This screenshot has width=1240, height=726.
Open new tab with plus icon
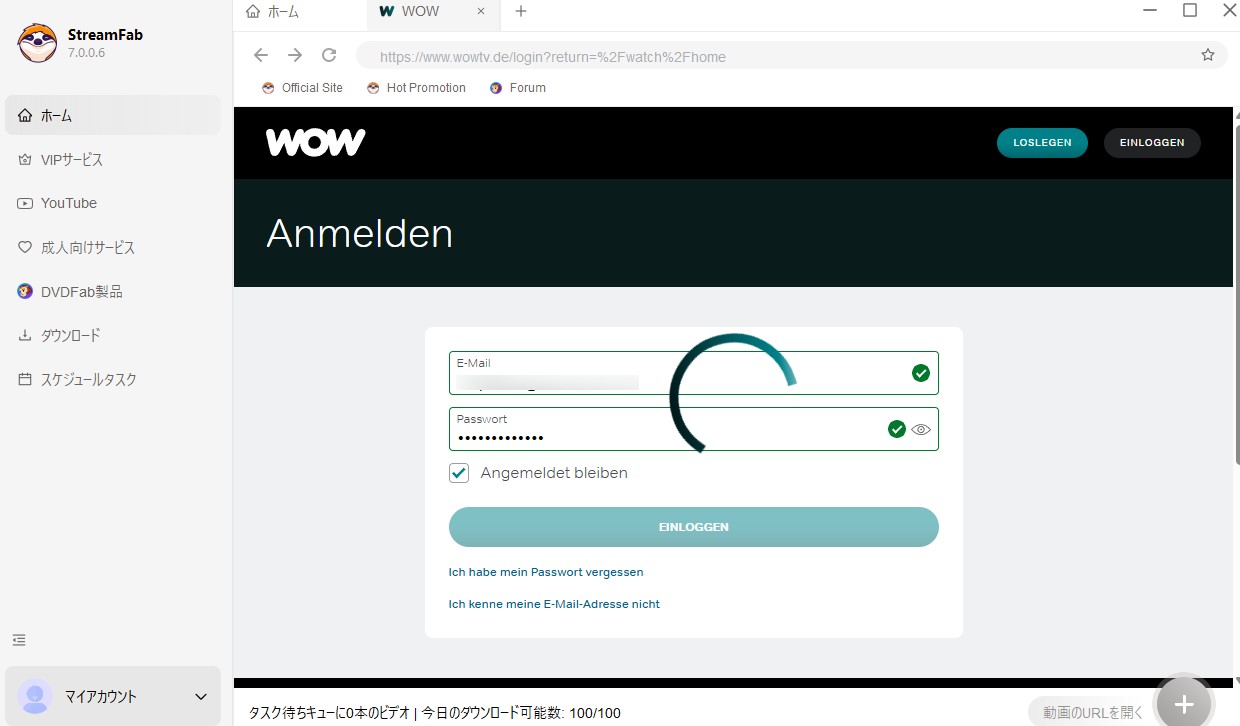[x=521, y=12]
